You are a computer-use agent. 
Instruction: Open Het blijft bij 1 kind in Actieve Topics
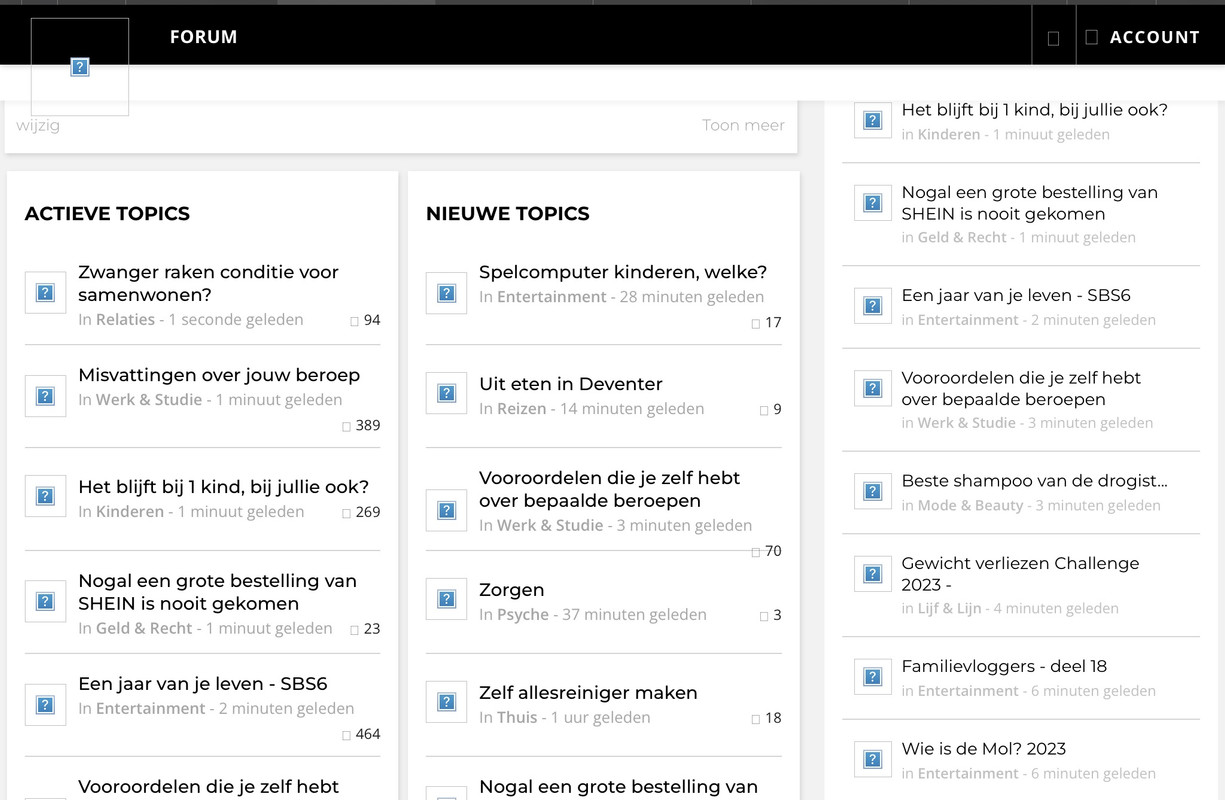click(223, 487)
